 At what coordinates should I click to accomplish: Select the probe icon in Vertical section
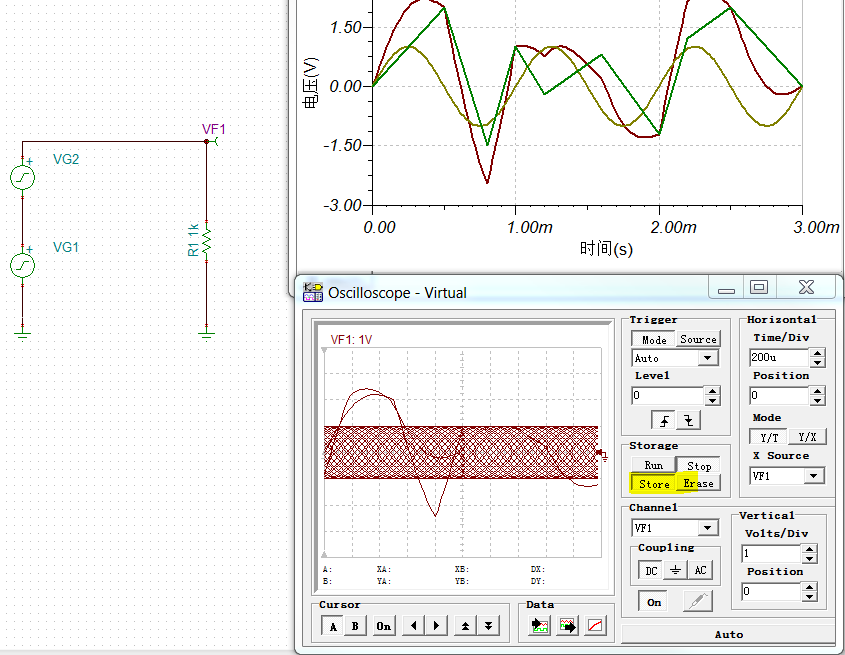tap(697, 600)
